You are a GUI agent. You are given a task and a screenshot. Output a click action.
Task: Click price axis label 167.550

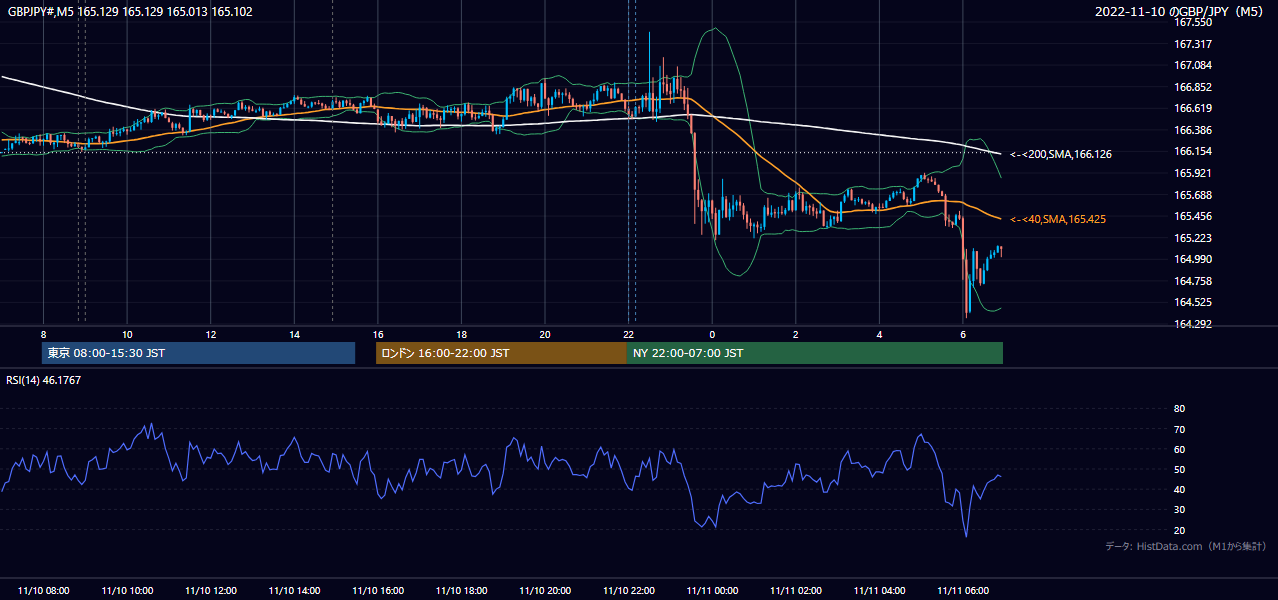click(1193, 22)
